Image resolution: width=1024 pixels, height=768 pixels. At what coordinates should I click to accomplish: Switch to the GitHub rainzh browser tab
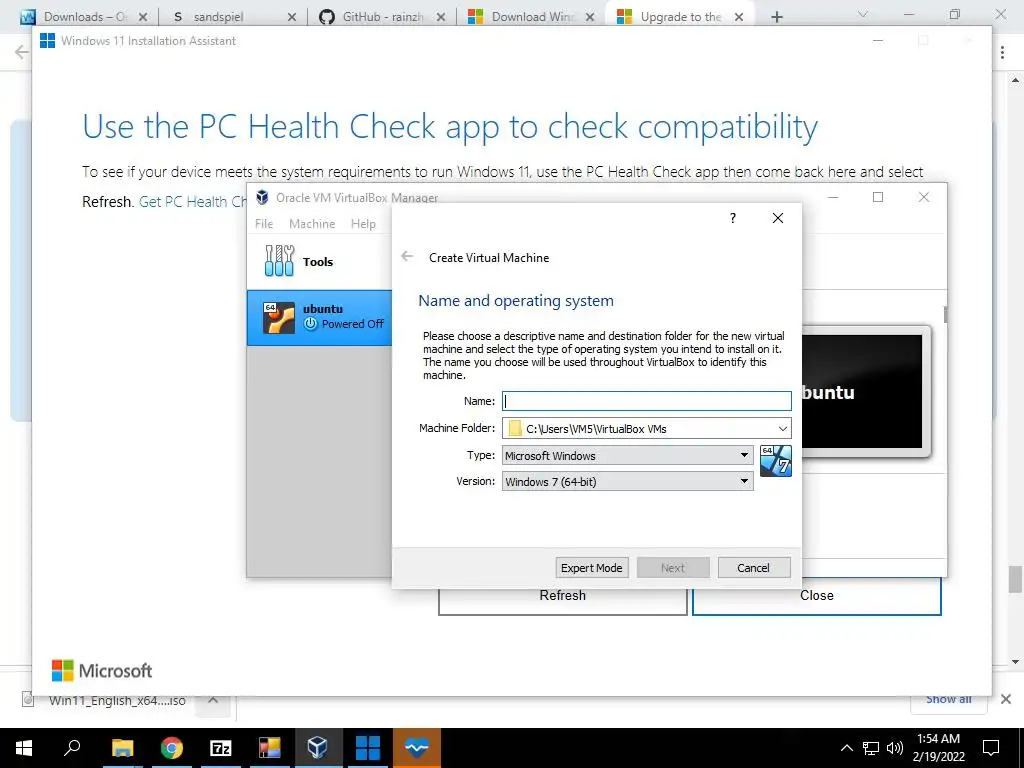382,17
